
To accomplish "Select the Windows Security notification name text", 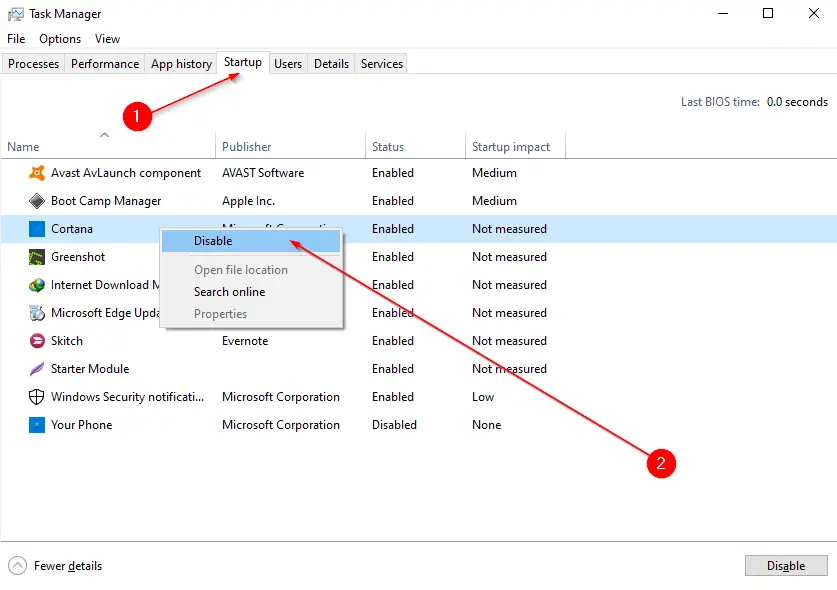I will [x=127, y=397].
